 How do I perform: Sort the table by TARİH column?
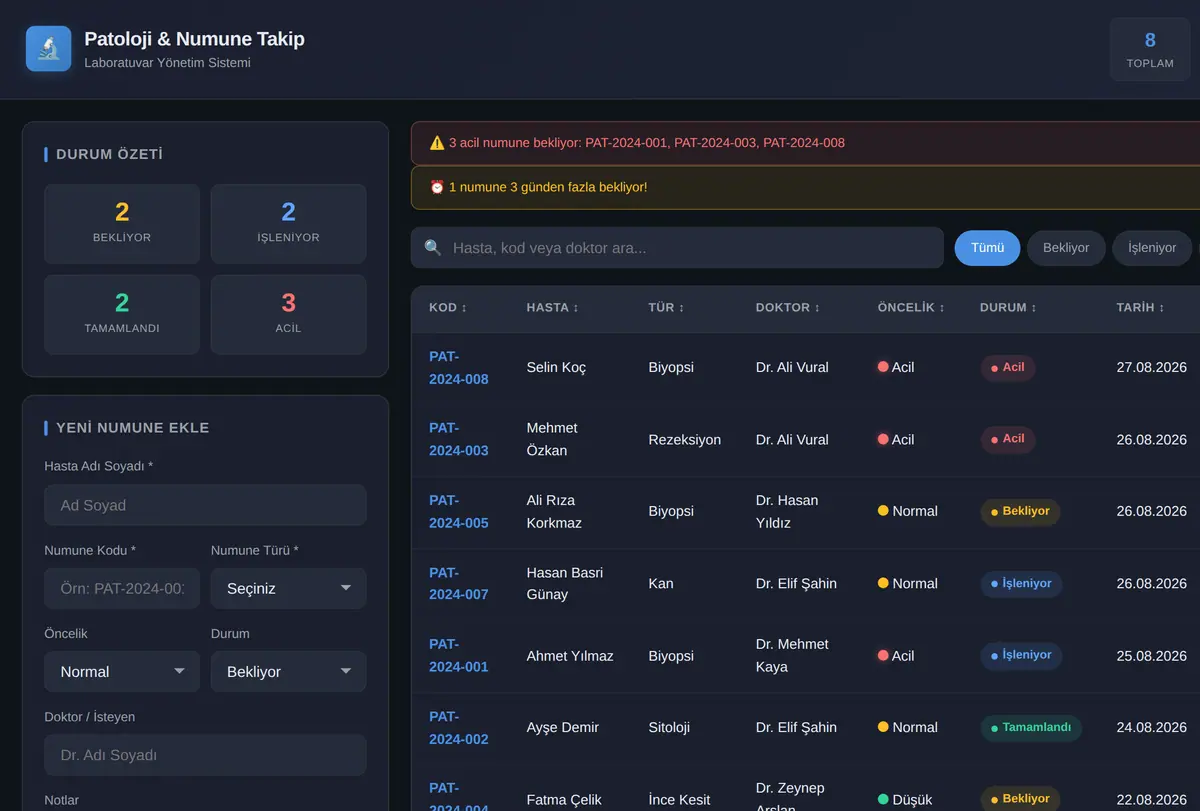1141,308
